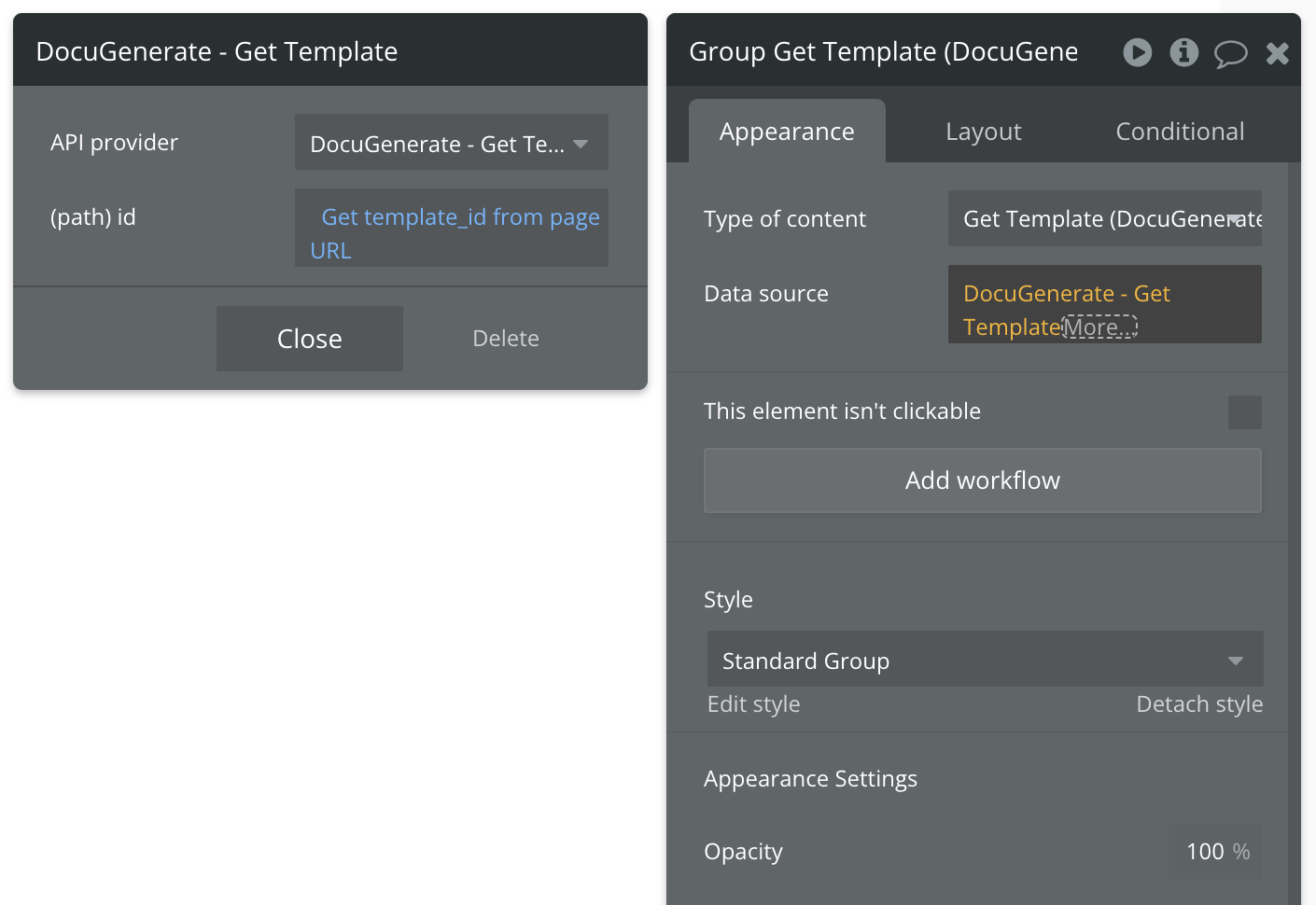
Task: Click the "Group Get Template (DocuGene" header title
Action: [884, 51]
